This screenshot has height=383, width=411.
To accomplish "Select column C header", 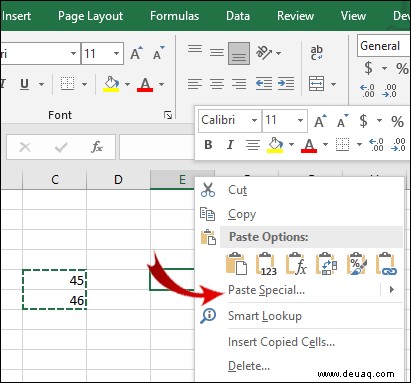I will point(55,179).
